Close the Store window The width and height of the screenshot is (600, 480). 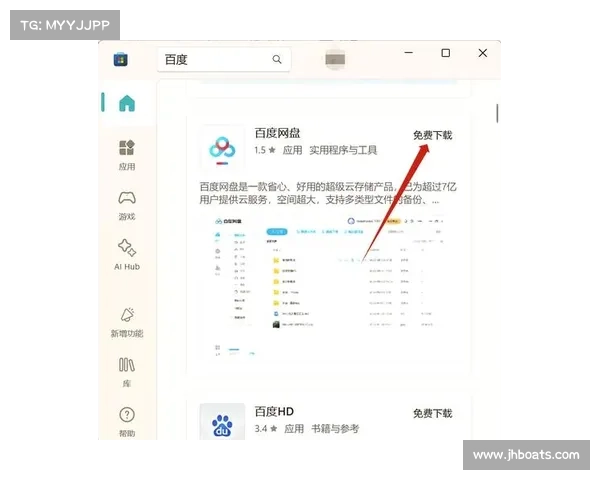point(483,53)
